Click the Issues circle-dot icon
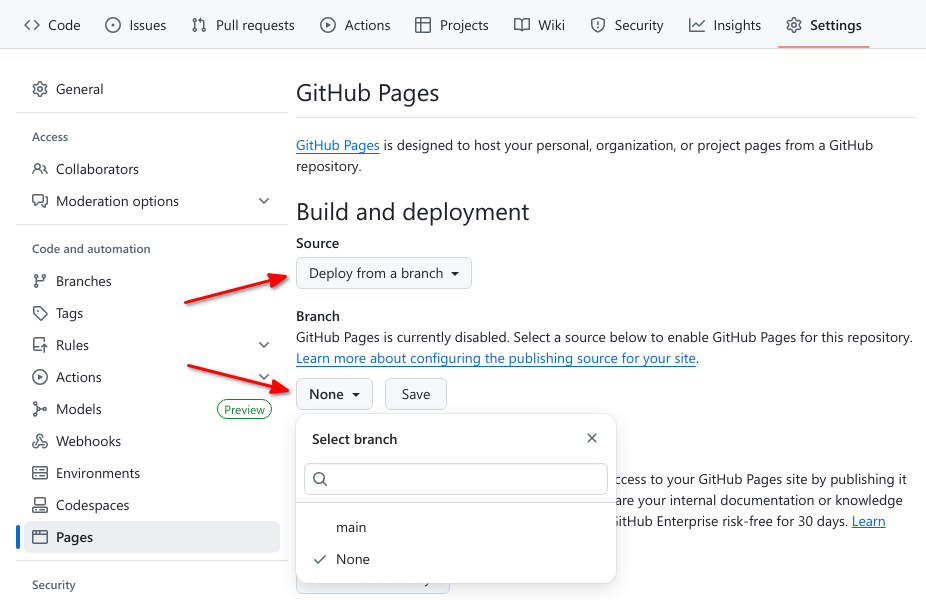 pos(113,25)
